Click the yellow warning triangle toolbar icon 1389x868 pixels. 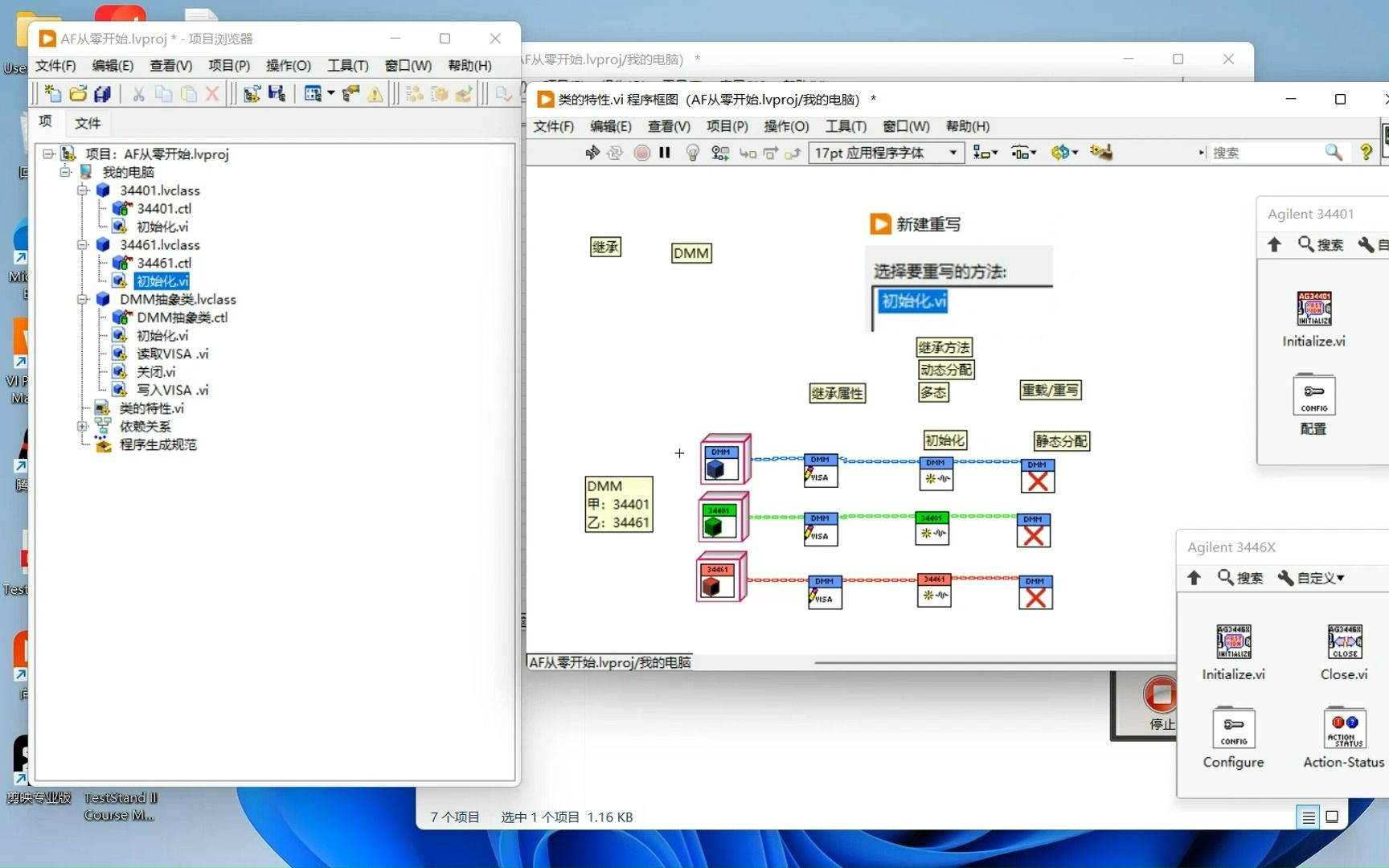pyautogui.click(x=375, y=94)
